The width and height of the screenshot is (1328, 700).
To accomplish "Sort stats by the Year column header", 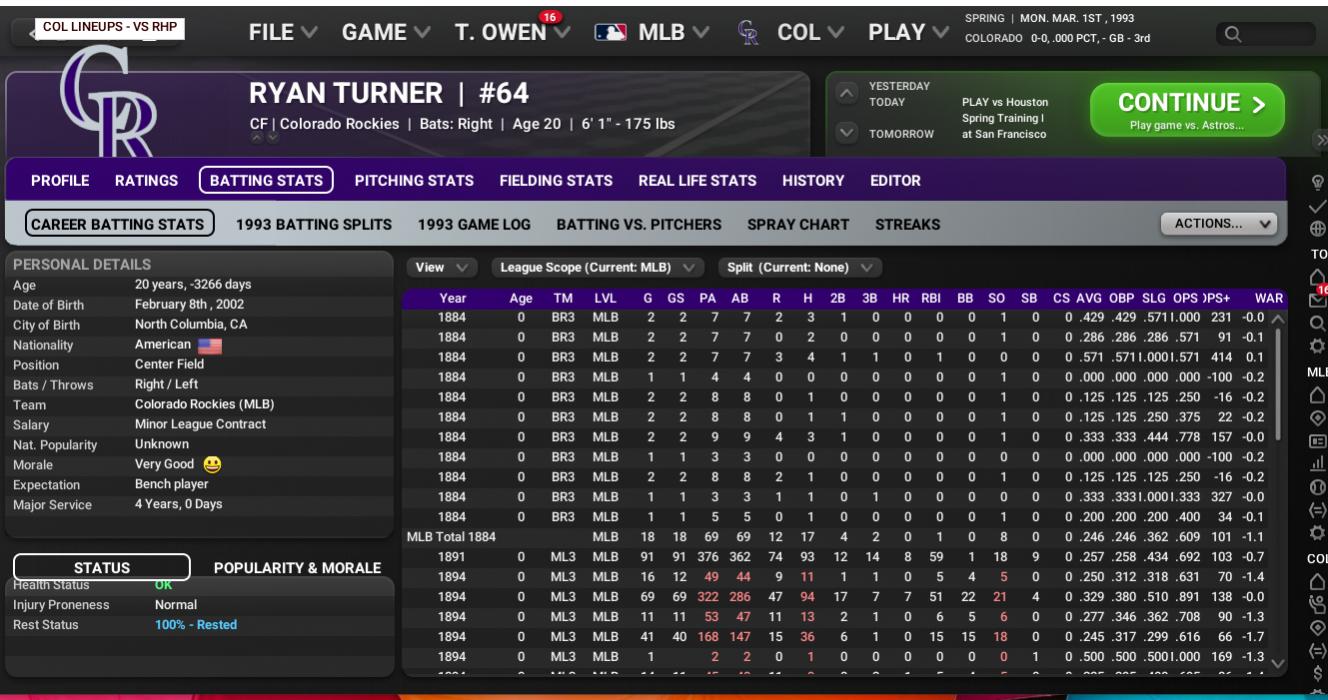I will (x=452, y=298).
